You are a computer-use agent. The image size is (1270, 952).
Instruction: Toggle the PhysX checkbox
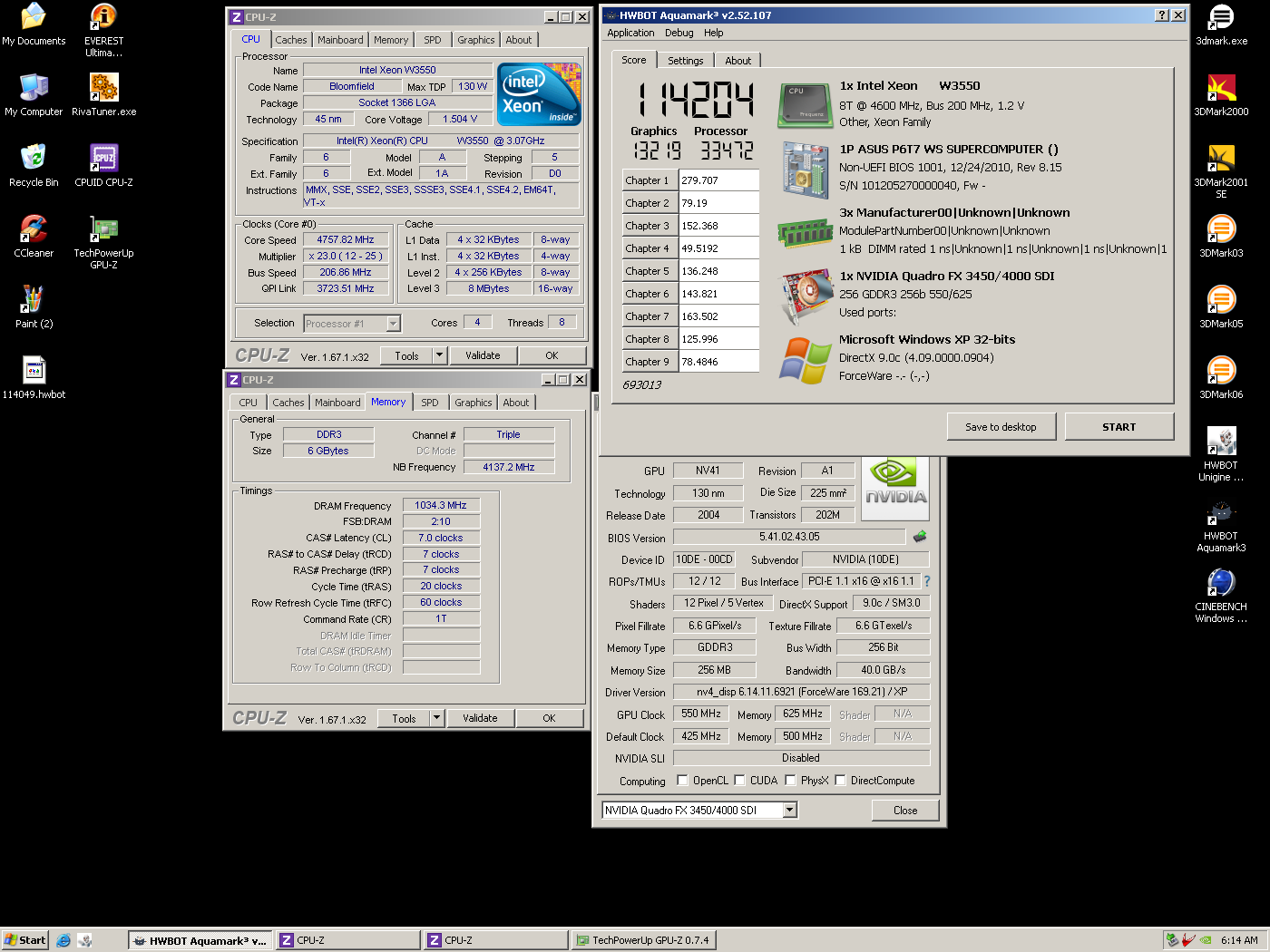coord(790,780)
